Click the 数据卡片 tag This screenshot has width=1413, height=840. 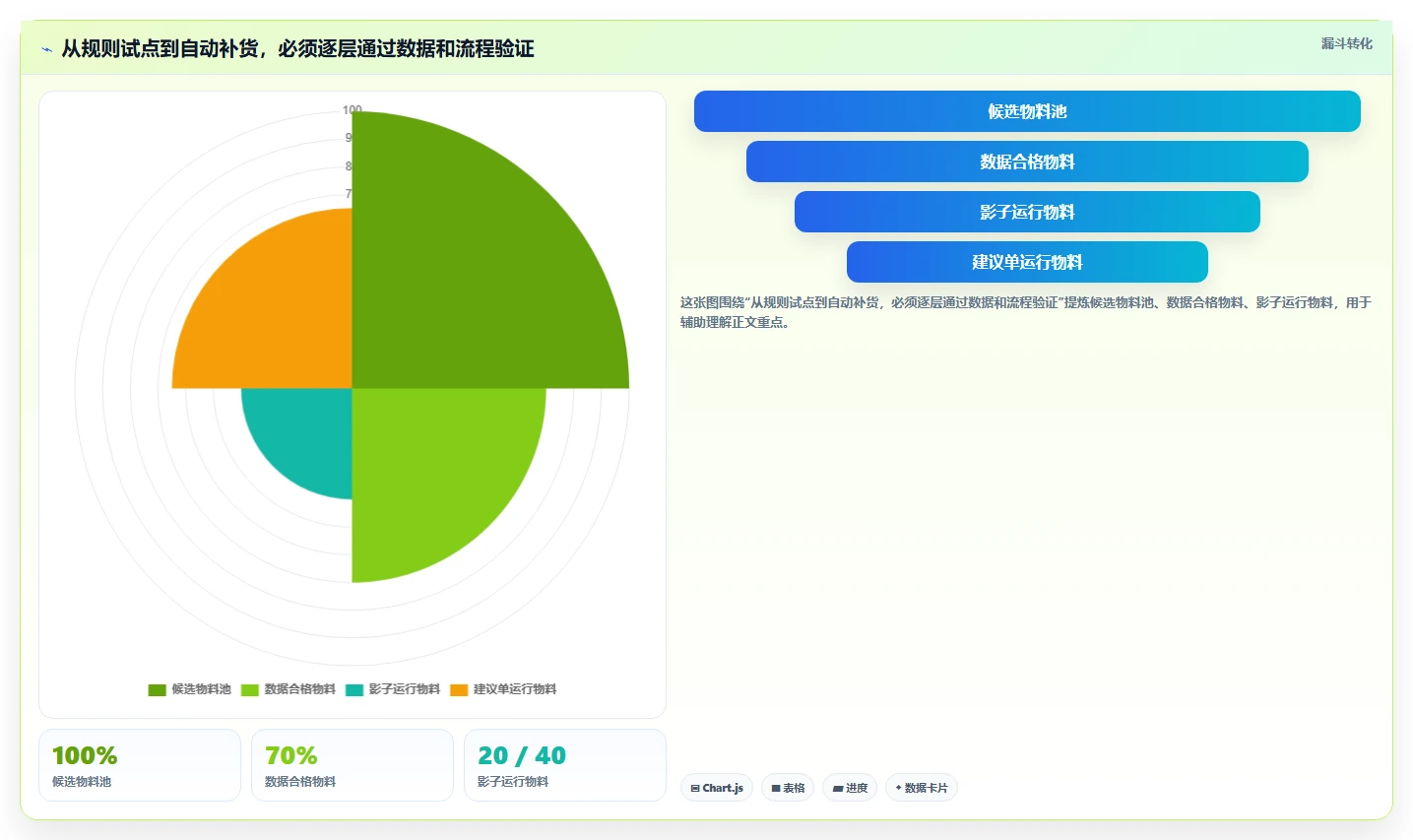coord(922,788)
